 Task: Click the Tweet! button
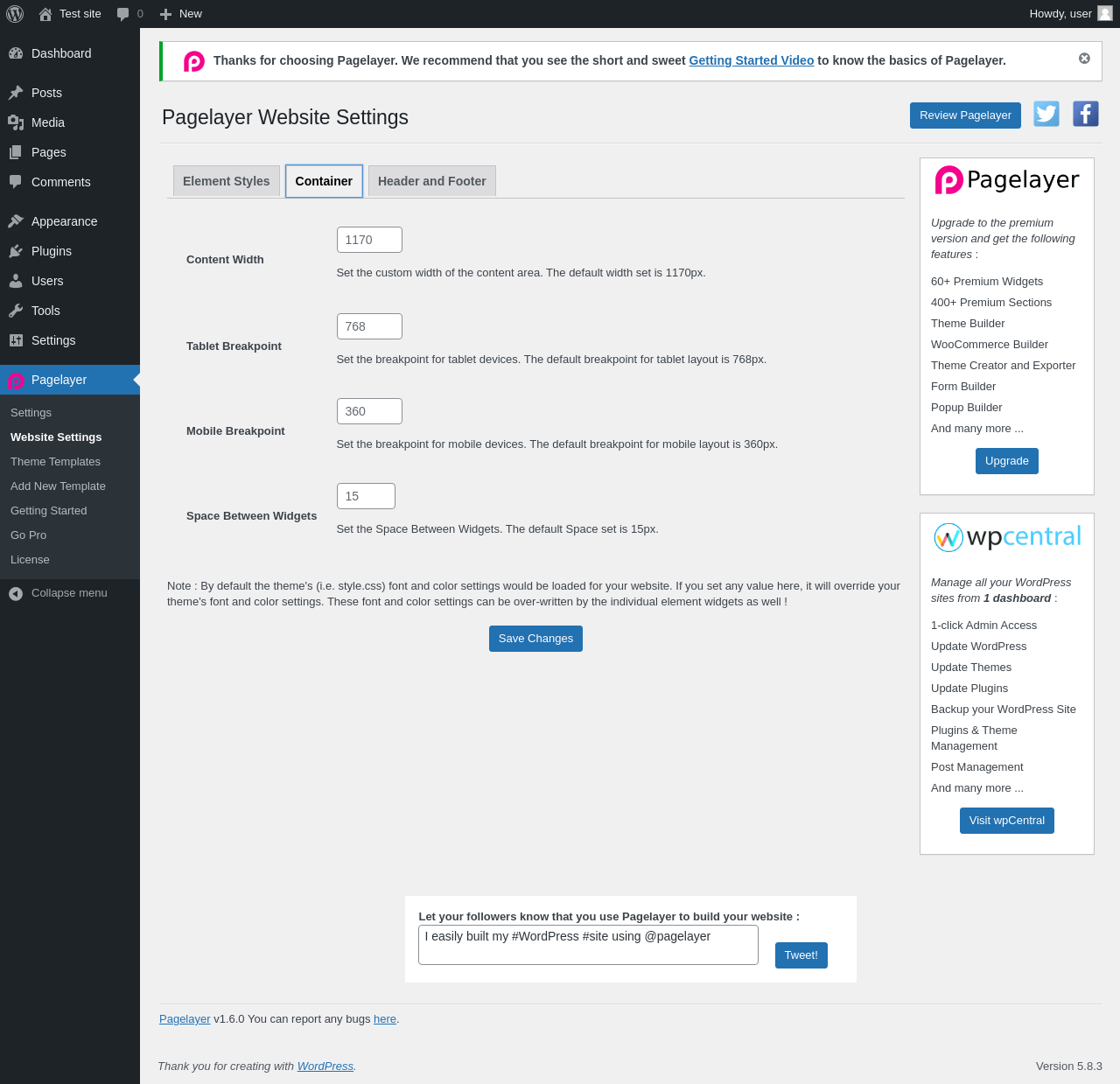(801, 955)
